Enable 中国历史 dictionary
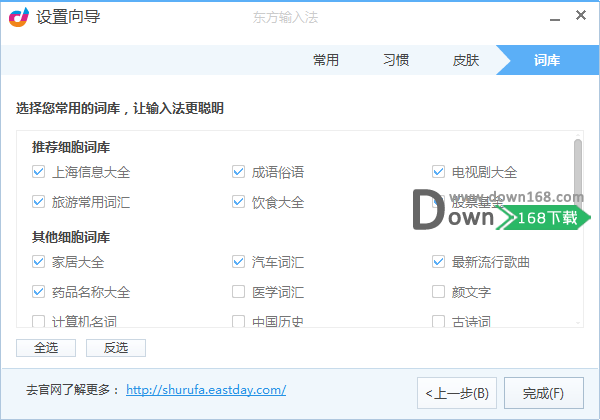This screenshot has height=420, width=600. (238, 321)
